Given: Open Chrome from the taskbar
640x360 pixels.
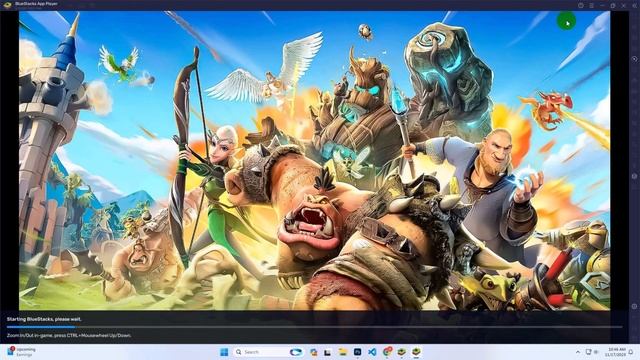Looking at the screenshot, I should click(x=387, y=351).
